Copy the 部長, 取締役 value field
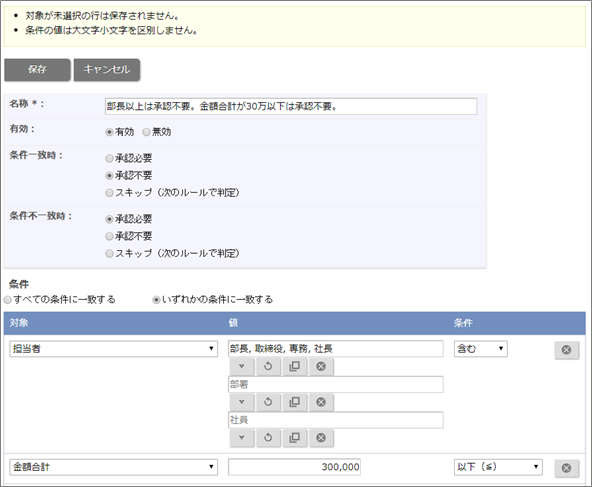592x487 pixels. [294, 366]
